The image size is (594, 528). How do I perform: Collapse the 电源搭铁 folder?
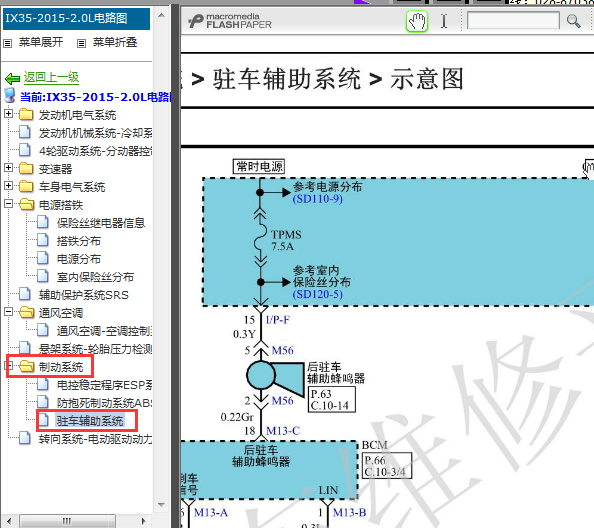pos(8,204)
